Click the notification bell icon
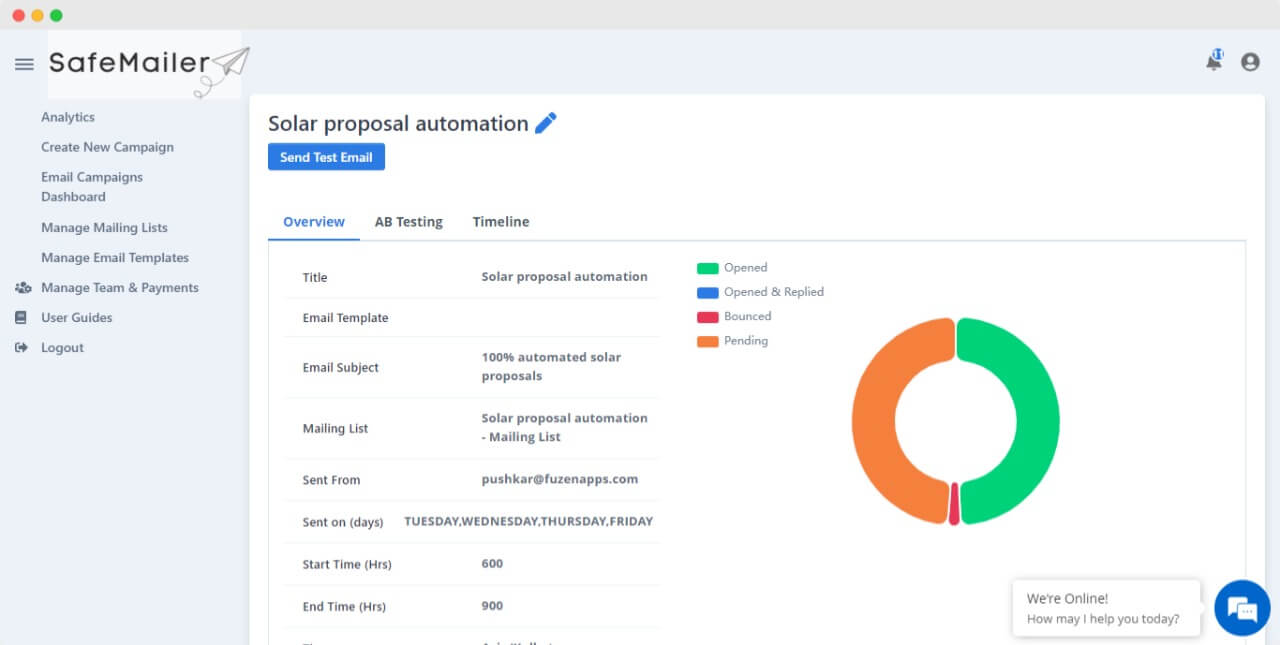This screenshot has width=1280, height=645. pyautogui.click(x=1214, y=61)
